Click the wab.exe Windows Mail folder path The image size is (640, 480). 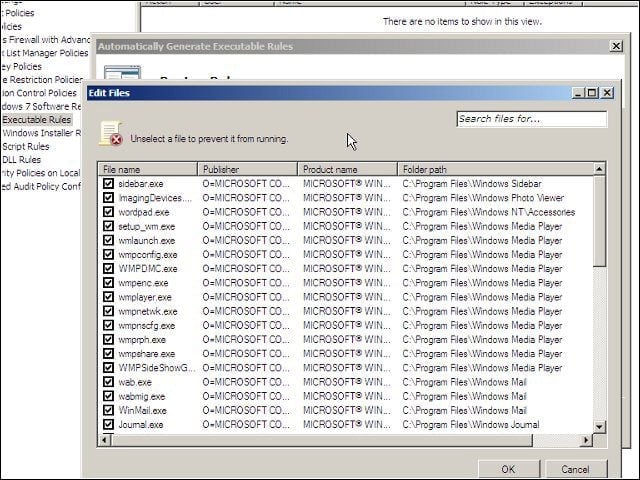pyautogui.click(x=464, y=382)
